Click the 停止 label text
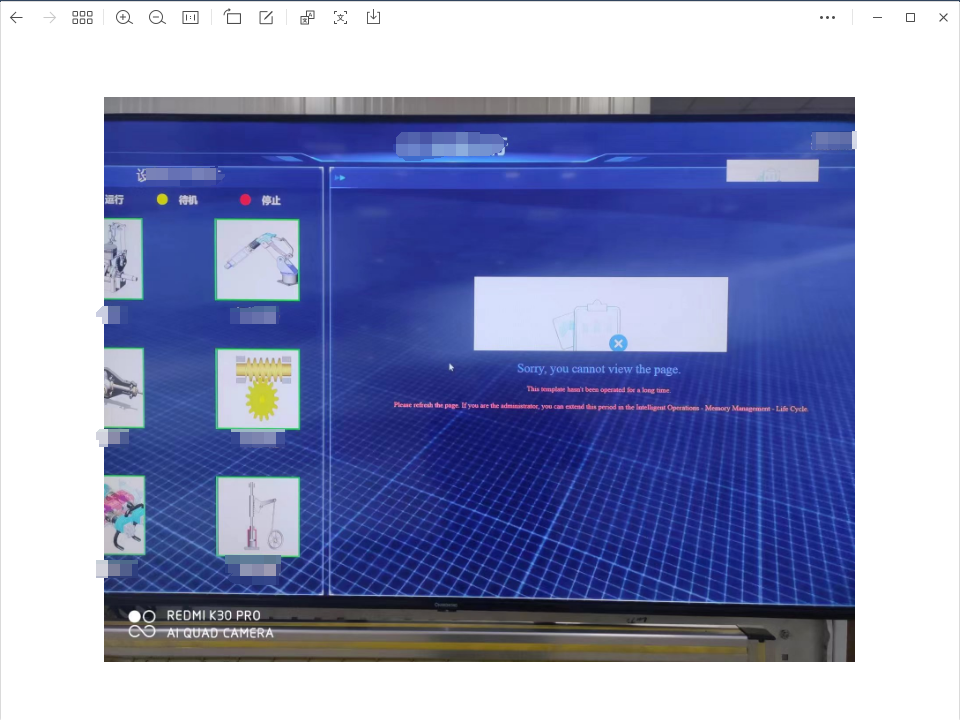The height and width of the screenshot is (720, 960). 271,200
